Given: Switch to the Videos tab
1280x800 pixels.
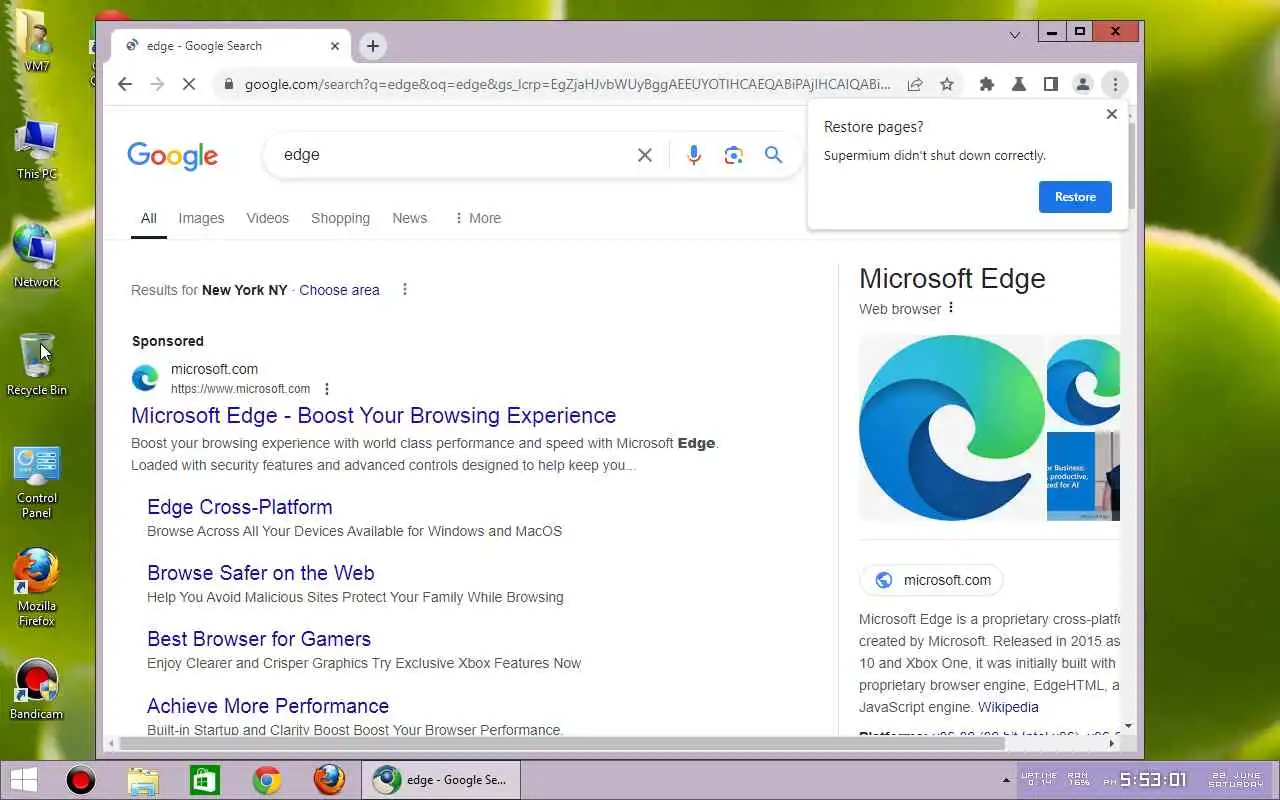Looking at the screenshot, I should pyautogui.click(x=267, y=218).
